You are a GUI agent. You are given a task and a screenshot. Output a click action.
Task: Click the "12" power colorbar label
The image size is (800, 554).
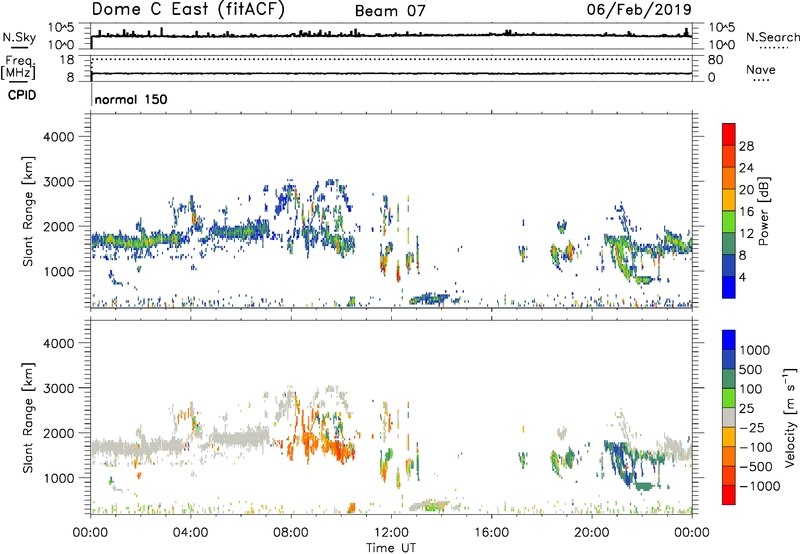pos(746,233)
